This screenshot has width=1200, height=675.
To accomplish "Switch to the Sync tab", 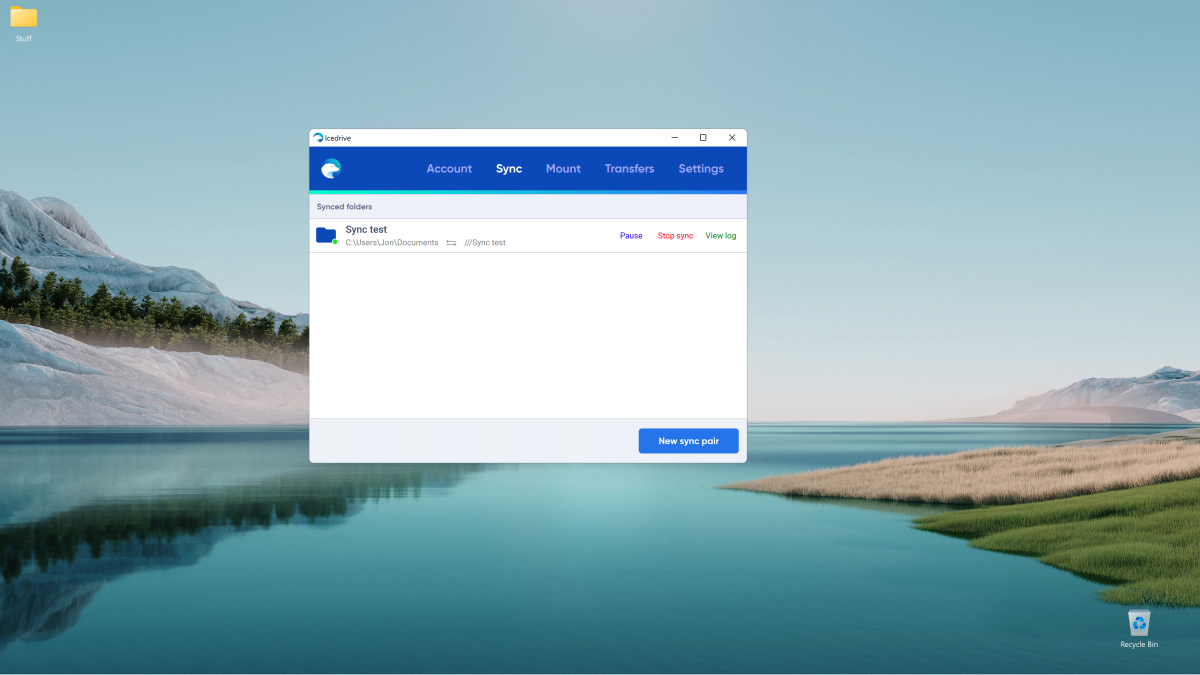I will tap(509, 169).
